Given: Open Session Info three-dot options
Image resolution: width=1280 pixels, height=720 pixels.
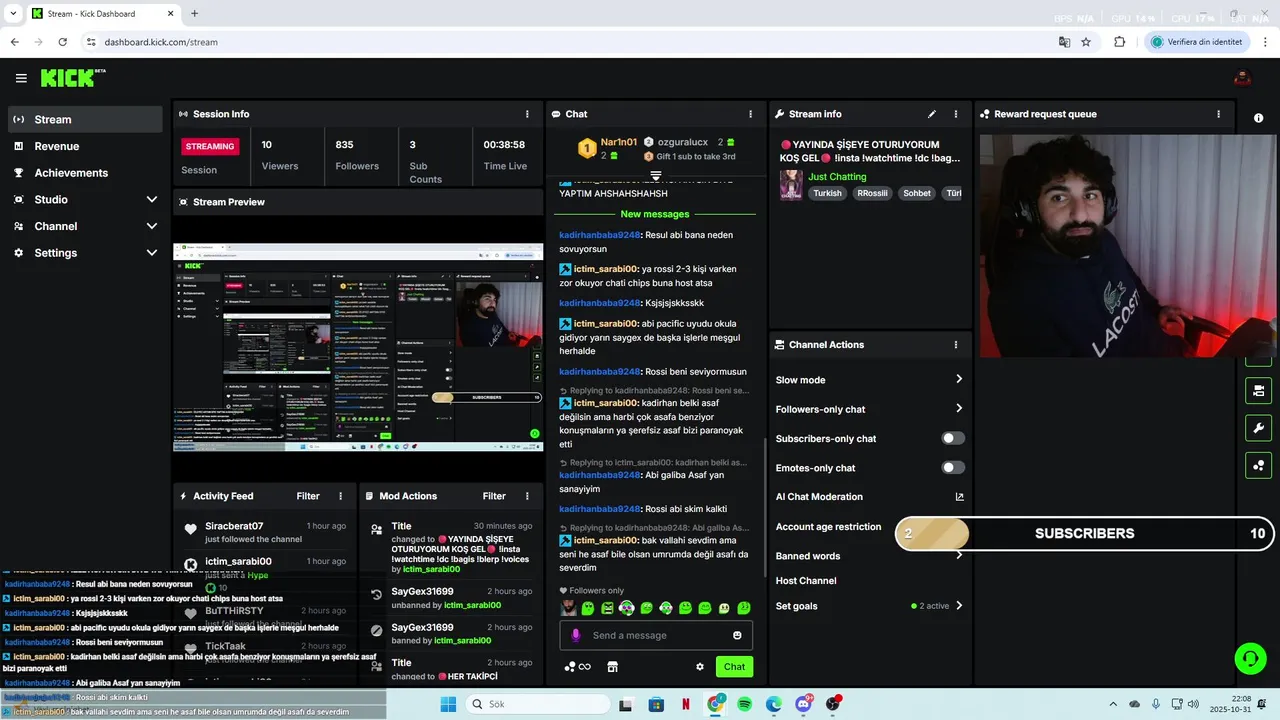Looking at the screenshot, I should tap(527, 114).
